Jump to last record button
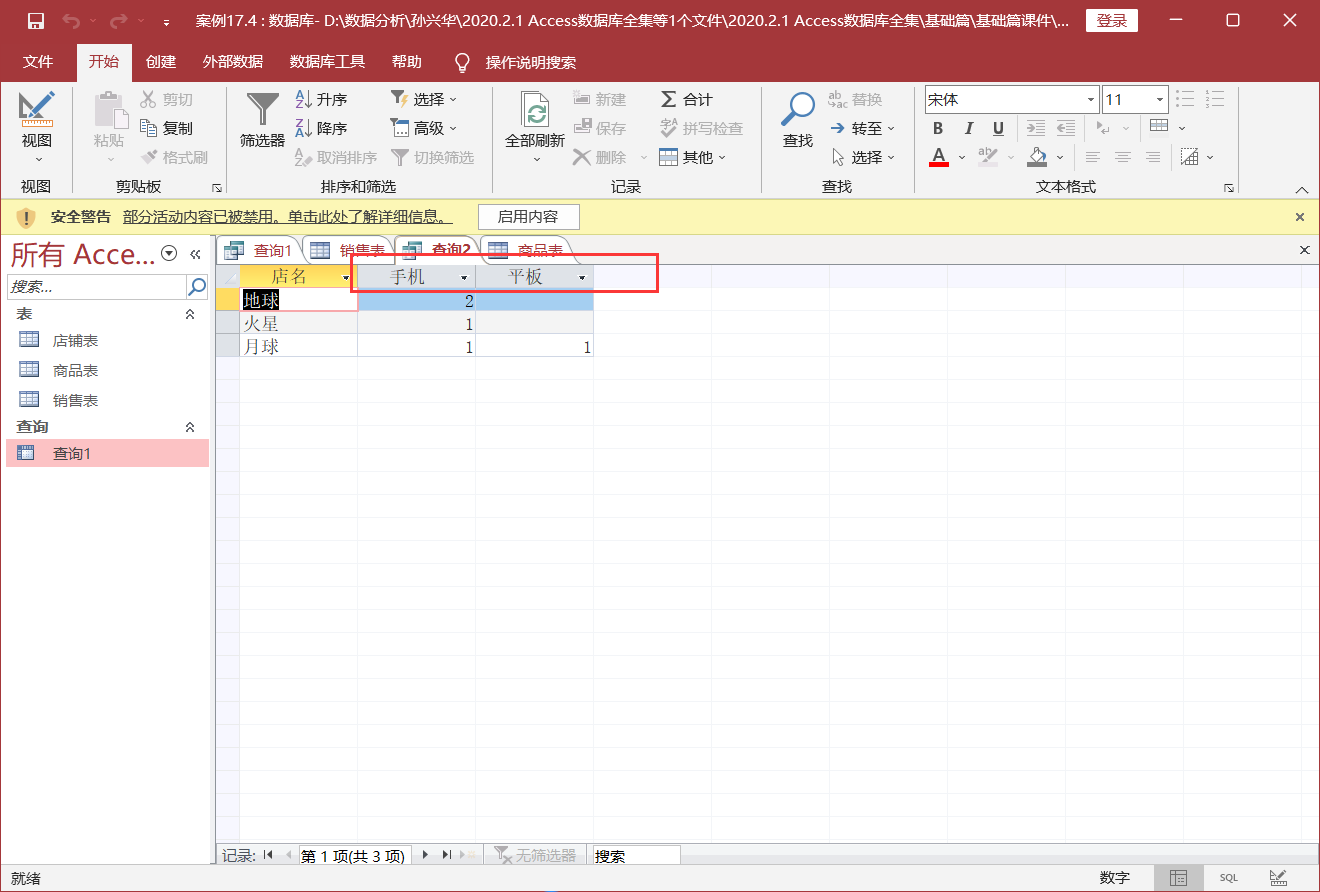The height and width of the screenshot is (892, 1320). tap(447, 856)
